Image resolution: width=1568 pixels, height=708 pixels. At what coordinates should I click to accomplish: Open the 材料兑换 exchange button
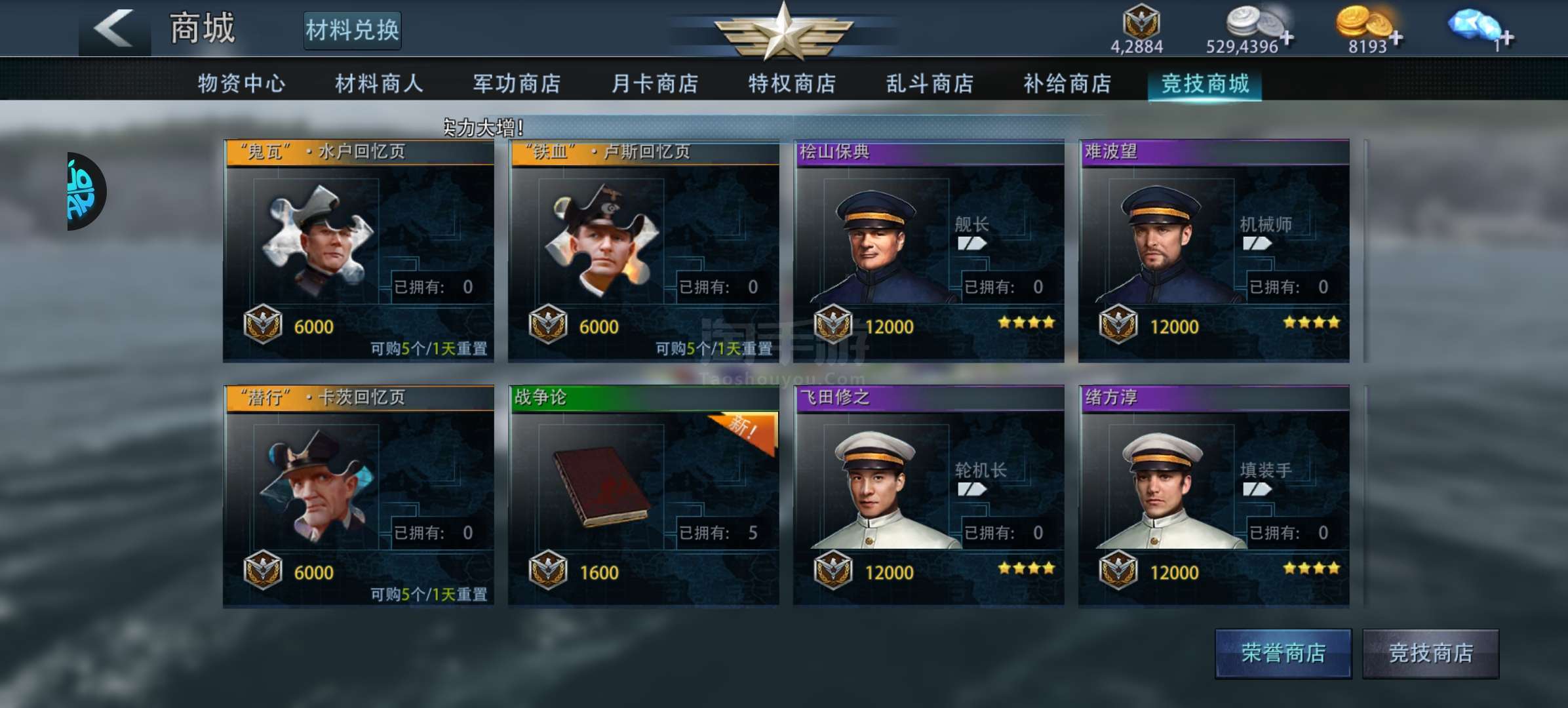pos(352,30)
